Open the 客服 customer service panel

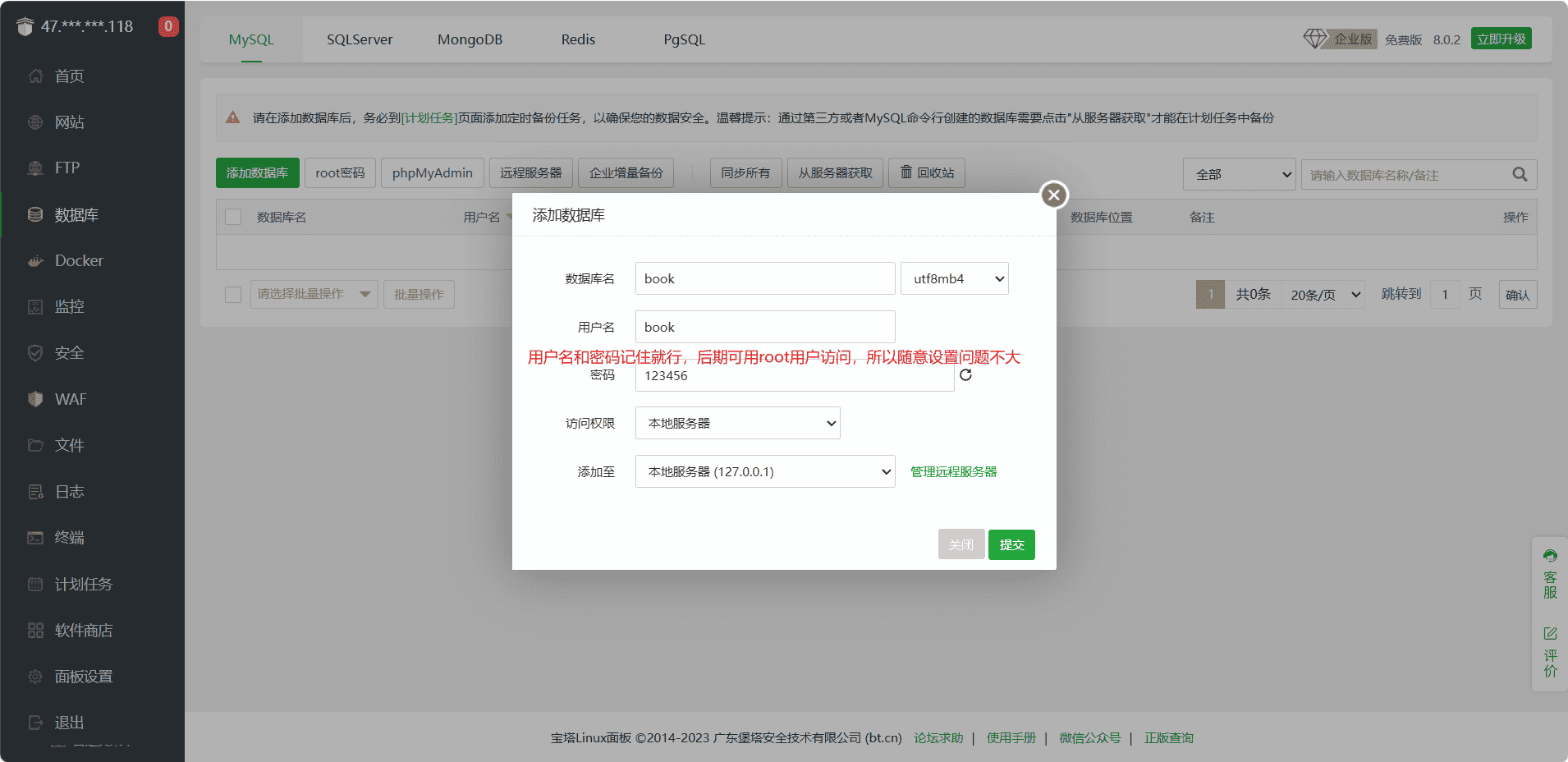tap(1550, 572)
